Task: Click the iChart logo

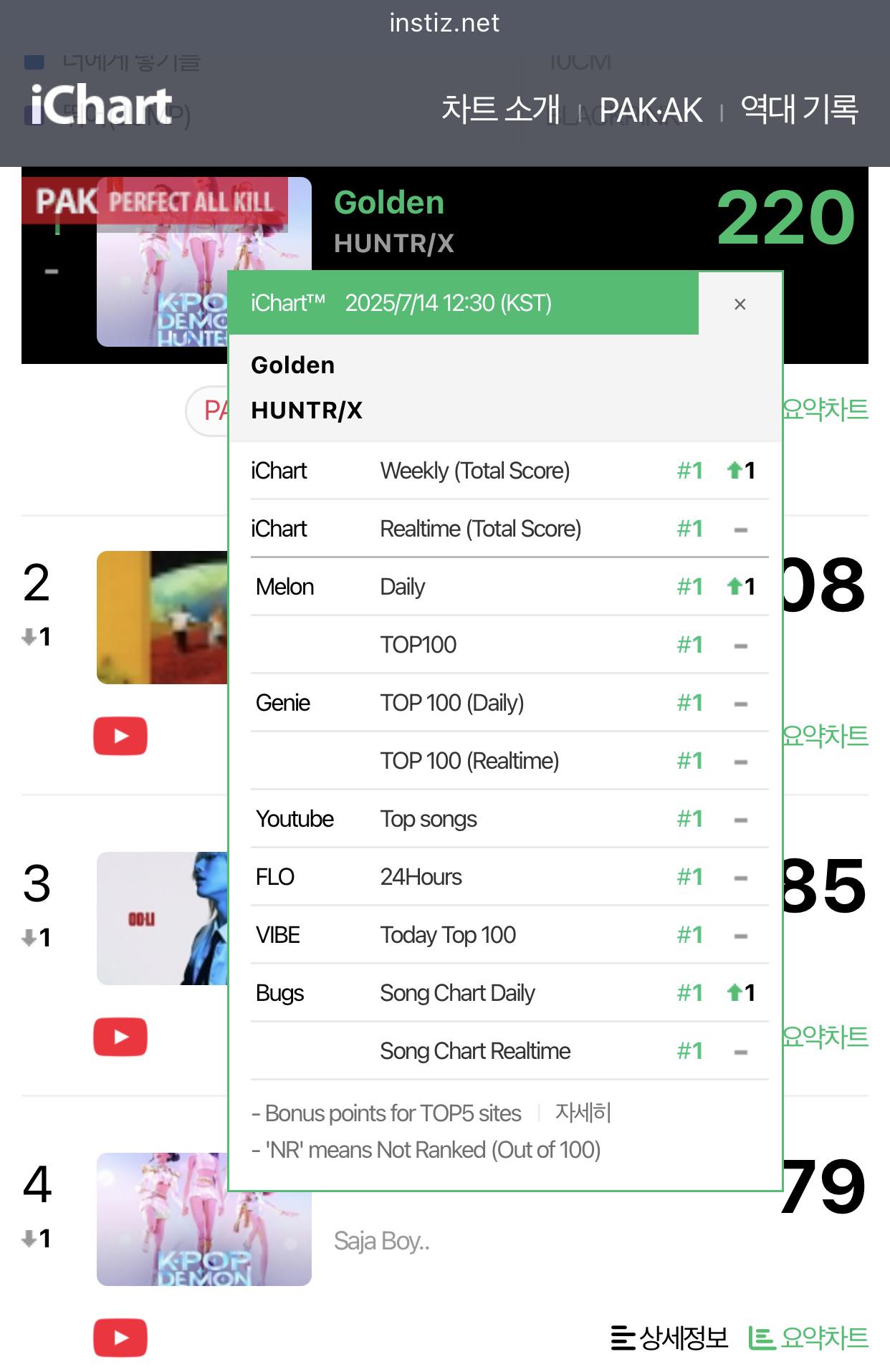Action: 101,105
